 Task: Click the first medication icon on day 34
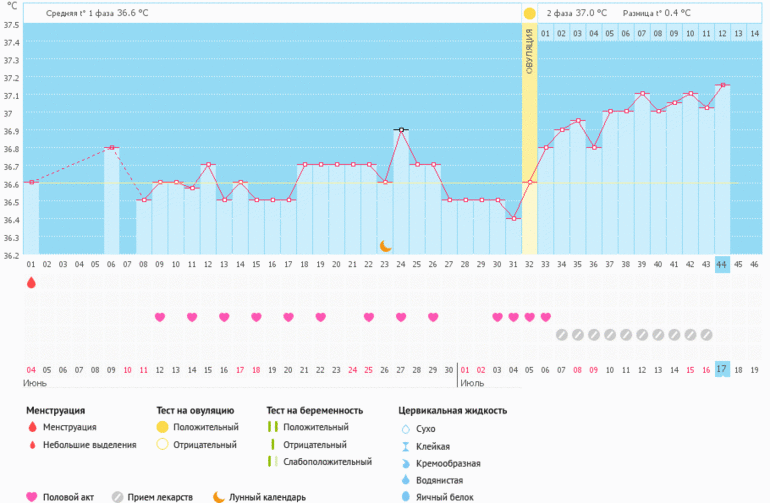[x=561, y=334]
